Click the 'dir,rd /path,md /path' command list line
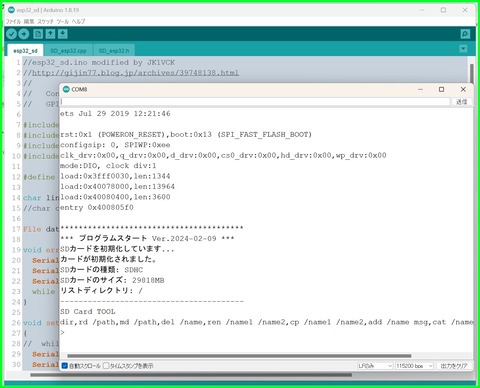 click(266, 322)
